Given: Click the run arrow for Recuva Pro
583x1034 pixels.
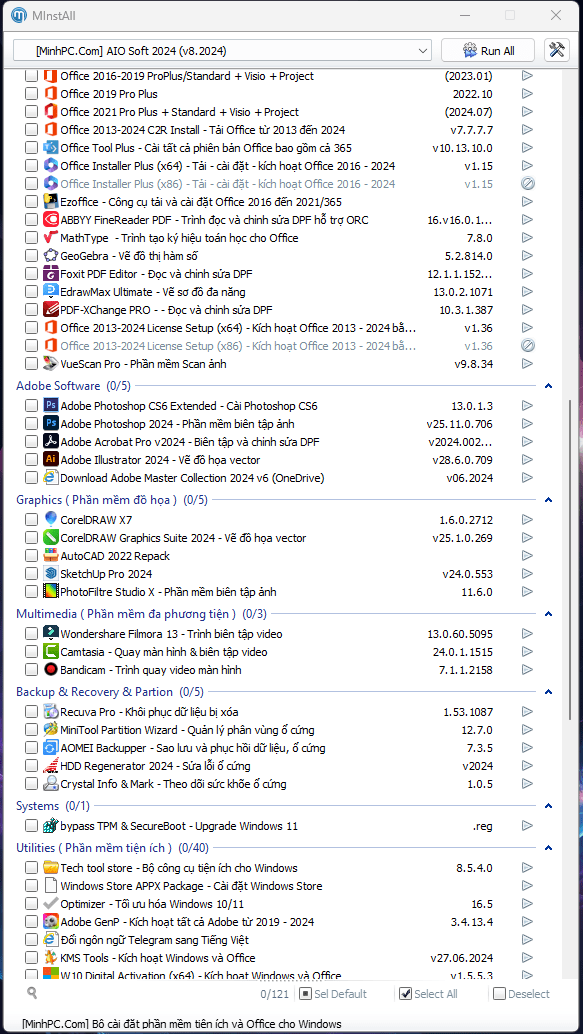Looking at the screenshot, I should [526, 712].
